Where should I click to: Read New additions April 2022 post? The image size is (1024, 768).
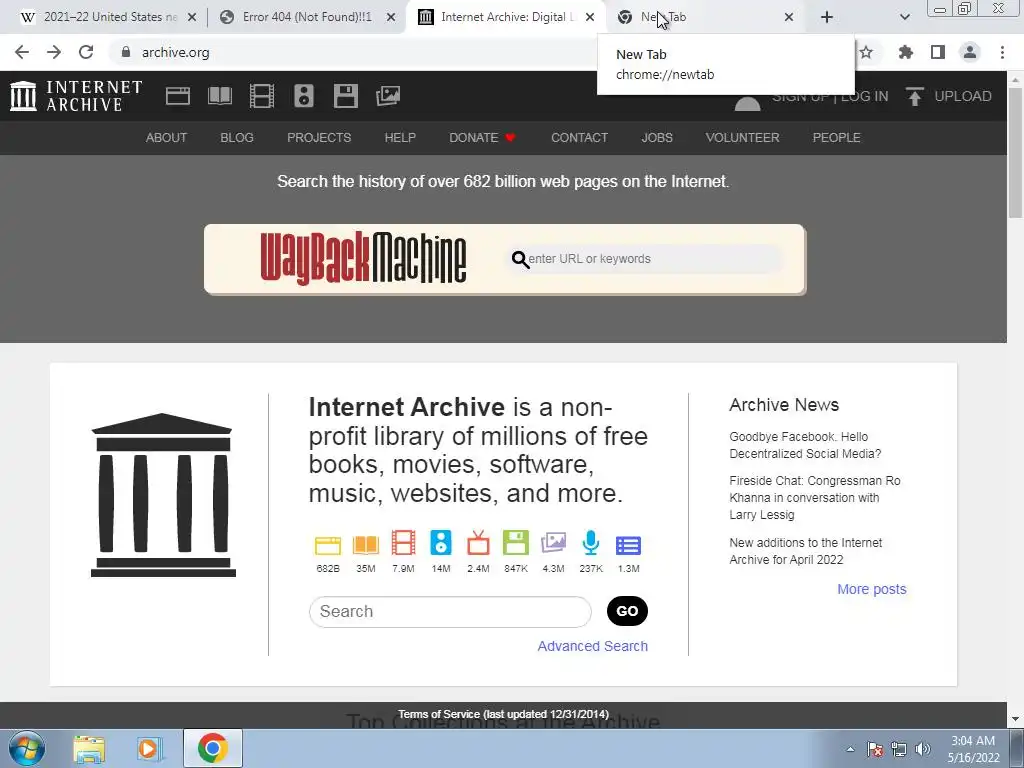(x=806, y=551)
